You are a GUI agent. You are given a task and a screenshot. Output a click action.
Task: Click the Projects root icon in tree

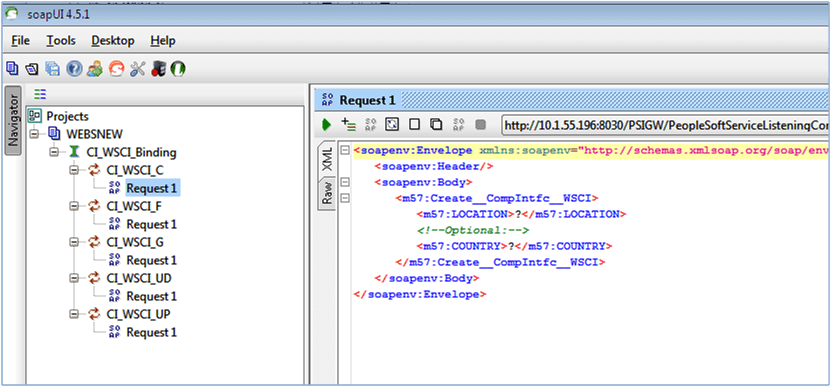(35, 116)
